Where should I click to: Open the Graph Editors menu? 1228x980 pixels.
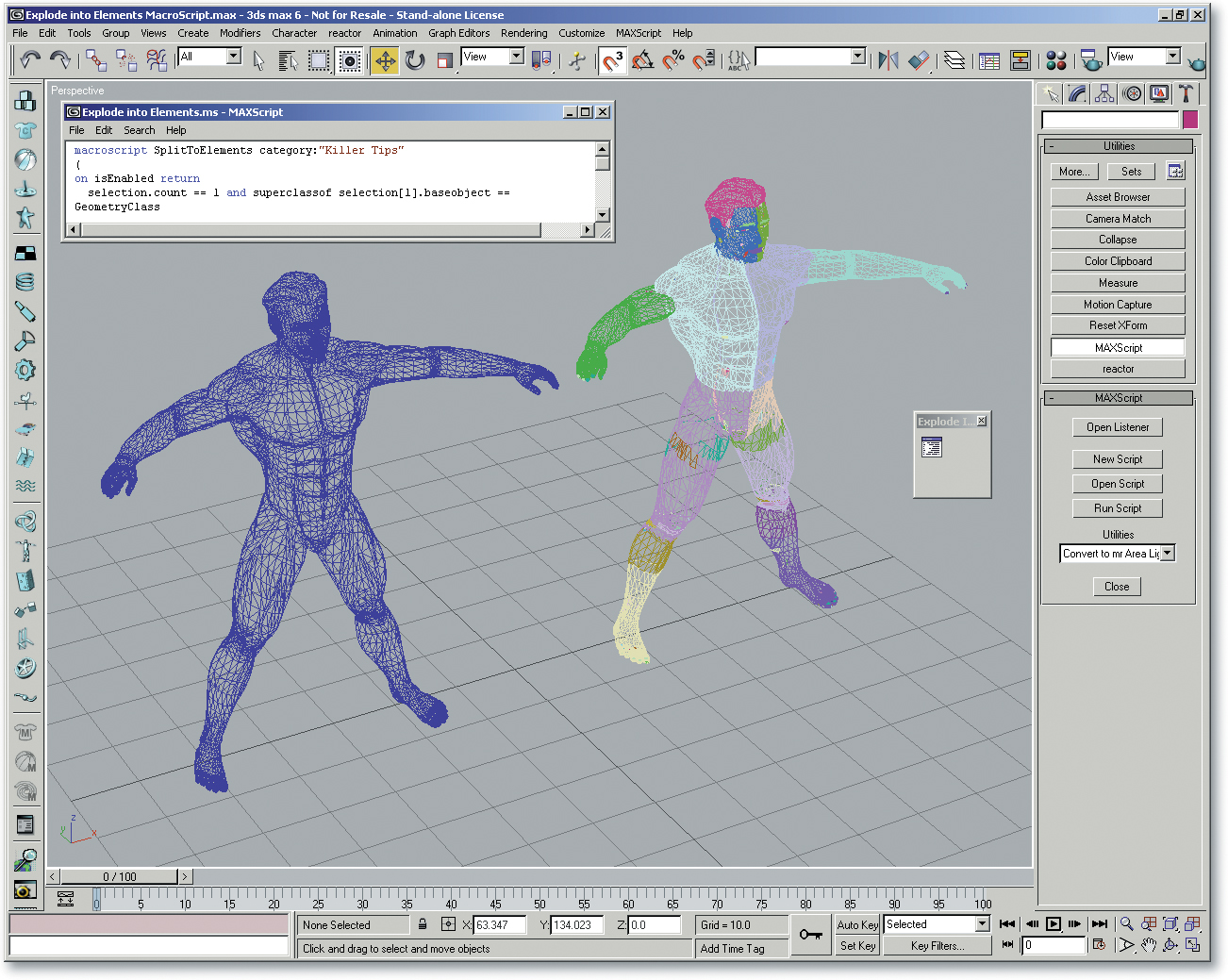pyautogui.click(x=458, y=33)
